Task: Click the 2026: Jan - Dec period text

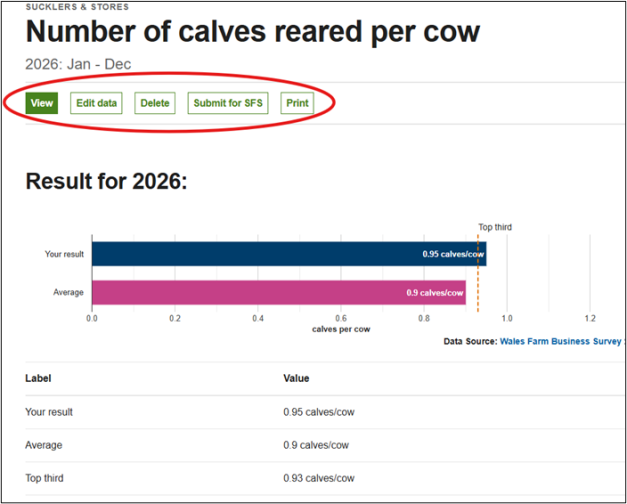Action: pyautogui.click(x=78, y=65)
